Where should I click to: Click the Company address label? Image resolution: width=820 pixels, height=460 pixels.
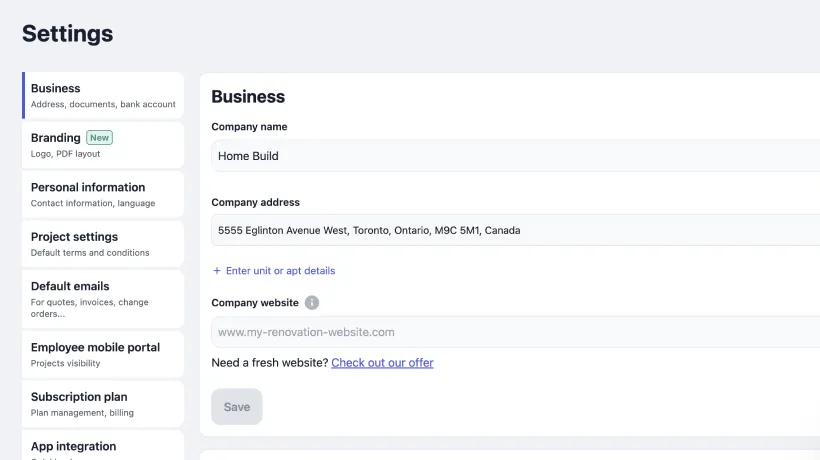(255, 202)
